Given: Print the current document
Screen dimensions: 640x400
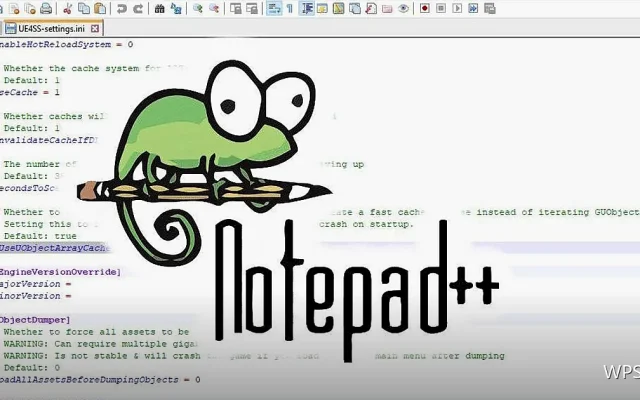Looking at the screenshot, I should (46, 8).
